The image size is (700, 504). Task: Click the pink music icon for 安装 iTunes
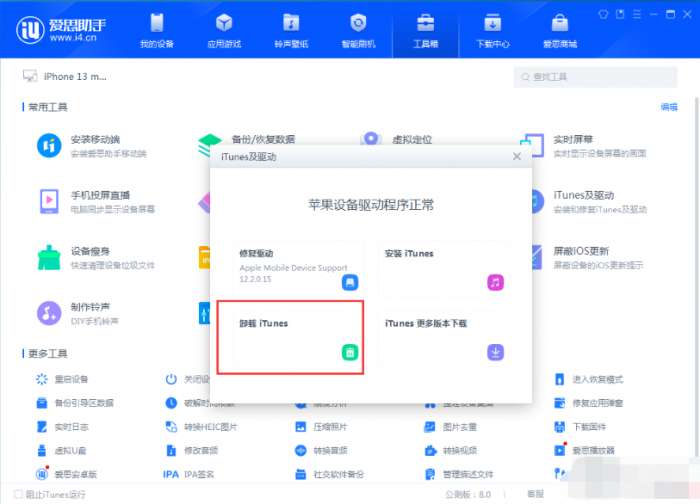coord(495,282)
